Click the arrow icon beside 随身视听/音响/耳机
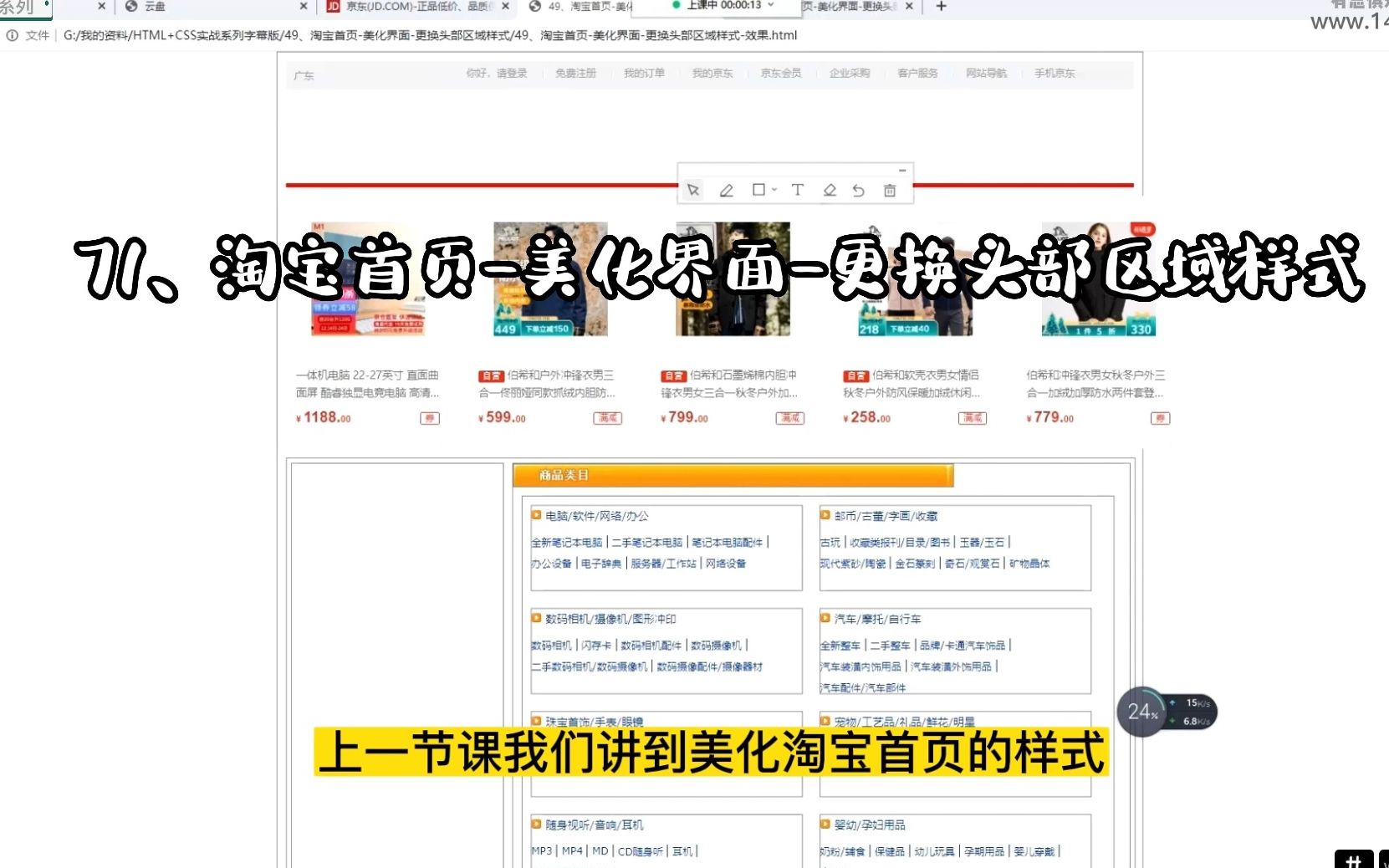The height and width of the screenshot is (868, 1389). point(536,824)
